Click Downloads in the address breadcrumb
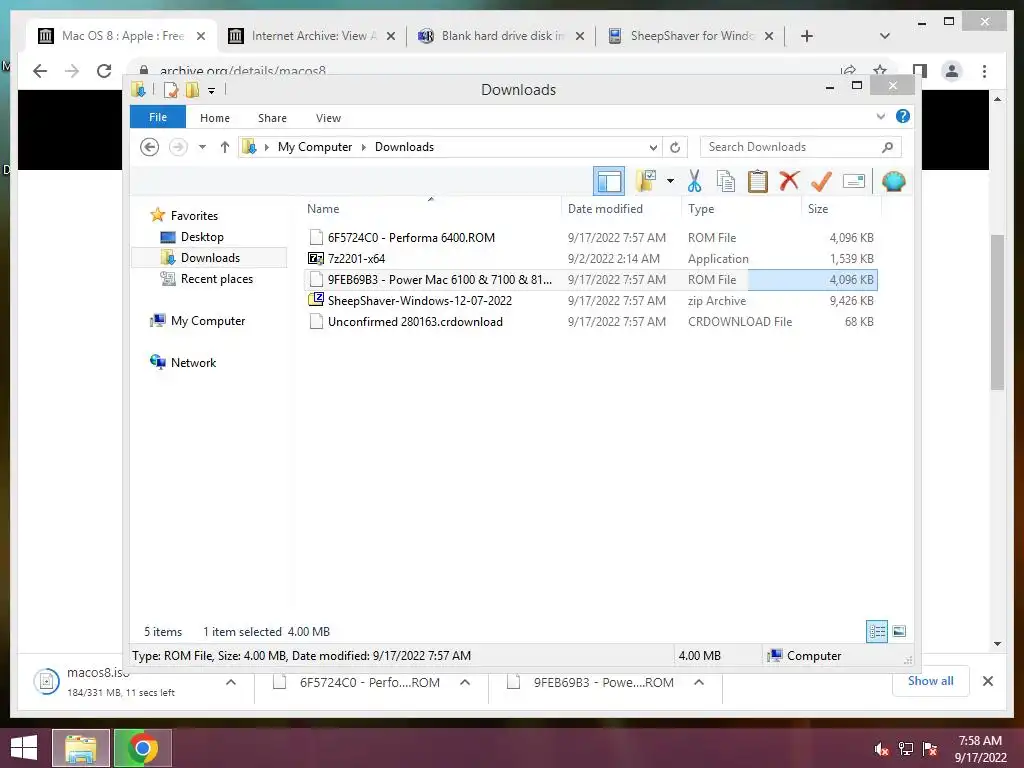 click(404, 147)
